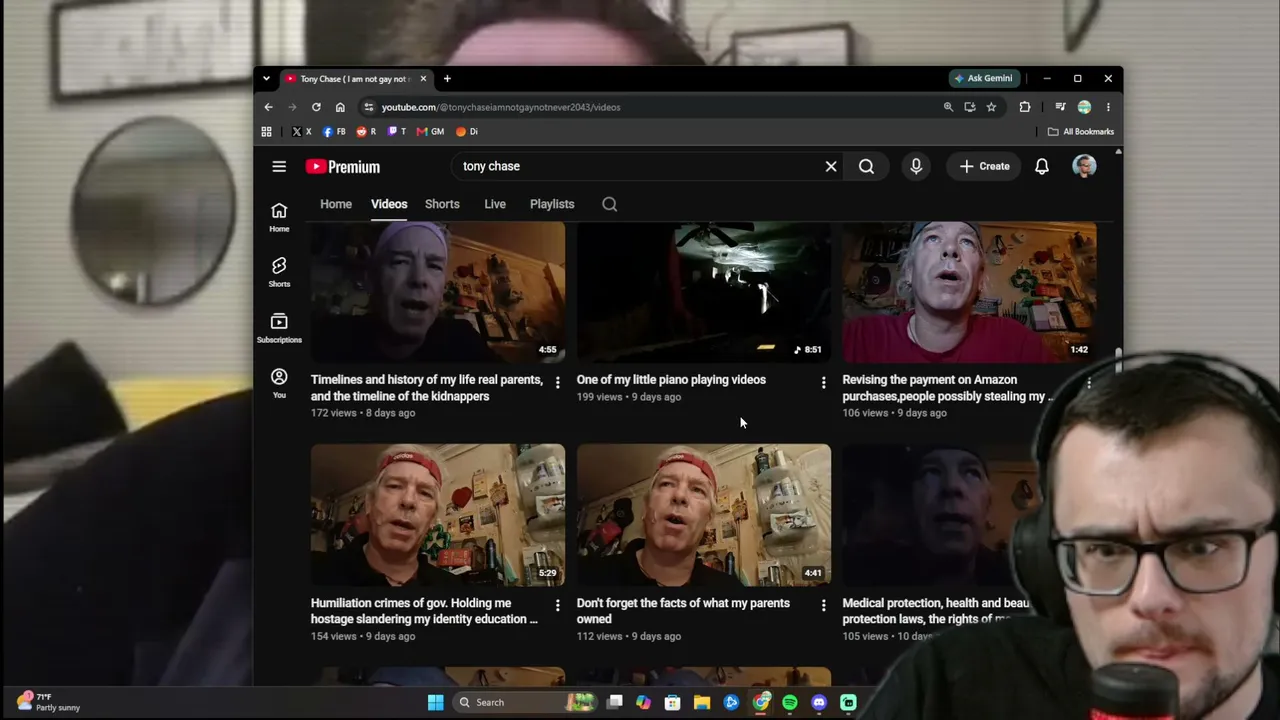Expand the tab search dropdown arrow
Viewport: 1280px width, 720px height.
pos(266,79)
